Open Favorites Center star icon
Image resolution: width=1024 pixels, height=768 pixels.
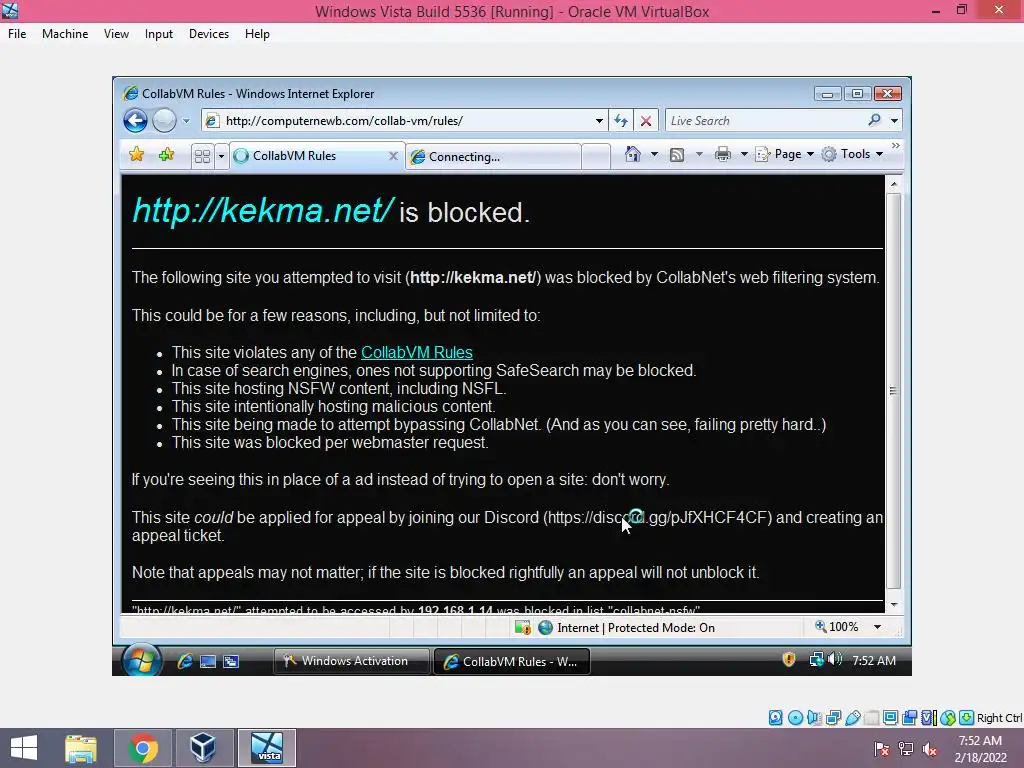[136, 155]
